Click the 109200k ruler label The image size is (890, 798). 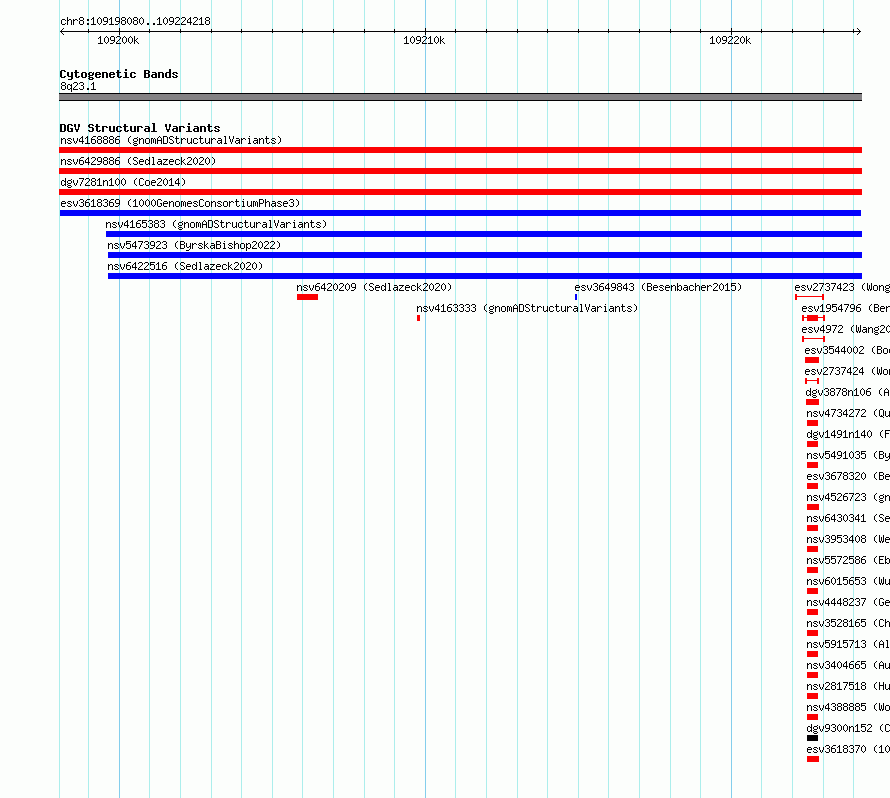[x=118, y=40]
